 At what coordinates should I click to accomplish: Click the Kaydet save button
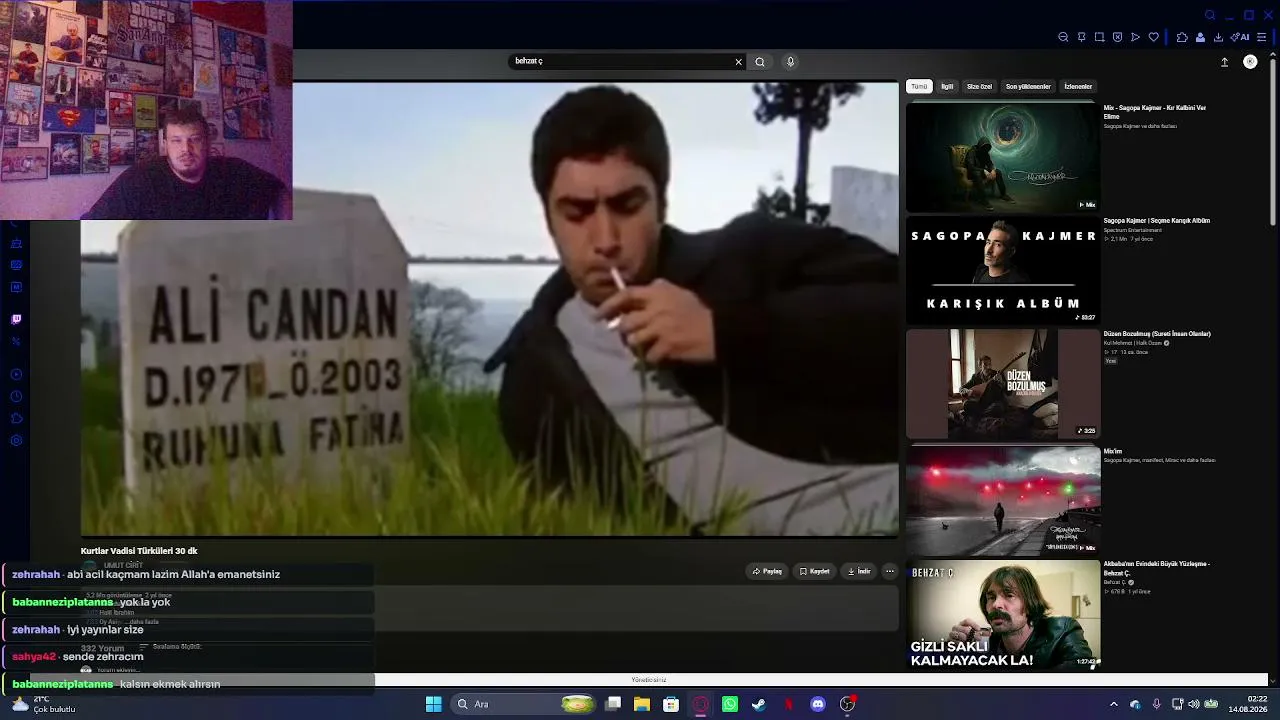(x=814, y=572)
